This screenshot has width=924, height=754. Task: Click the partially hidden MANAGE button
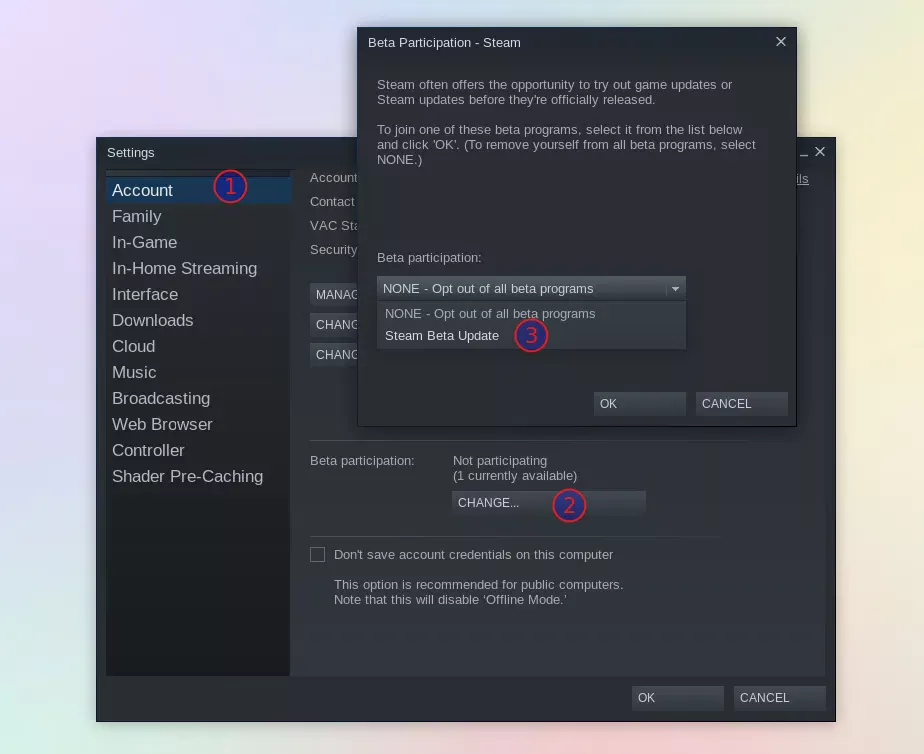[334, 295]
